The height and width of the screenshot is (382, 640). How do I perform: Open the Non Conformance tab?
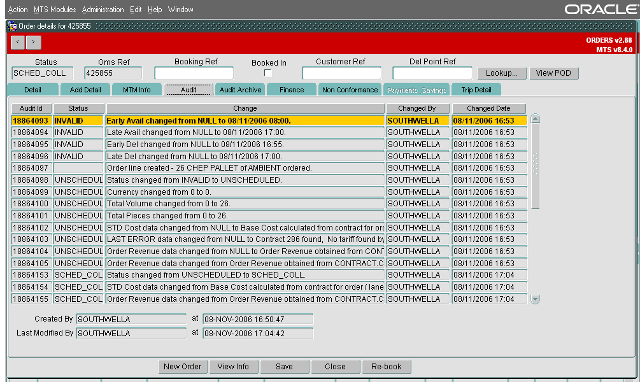pos(350,89)
